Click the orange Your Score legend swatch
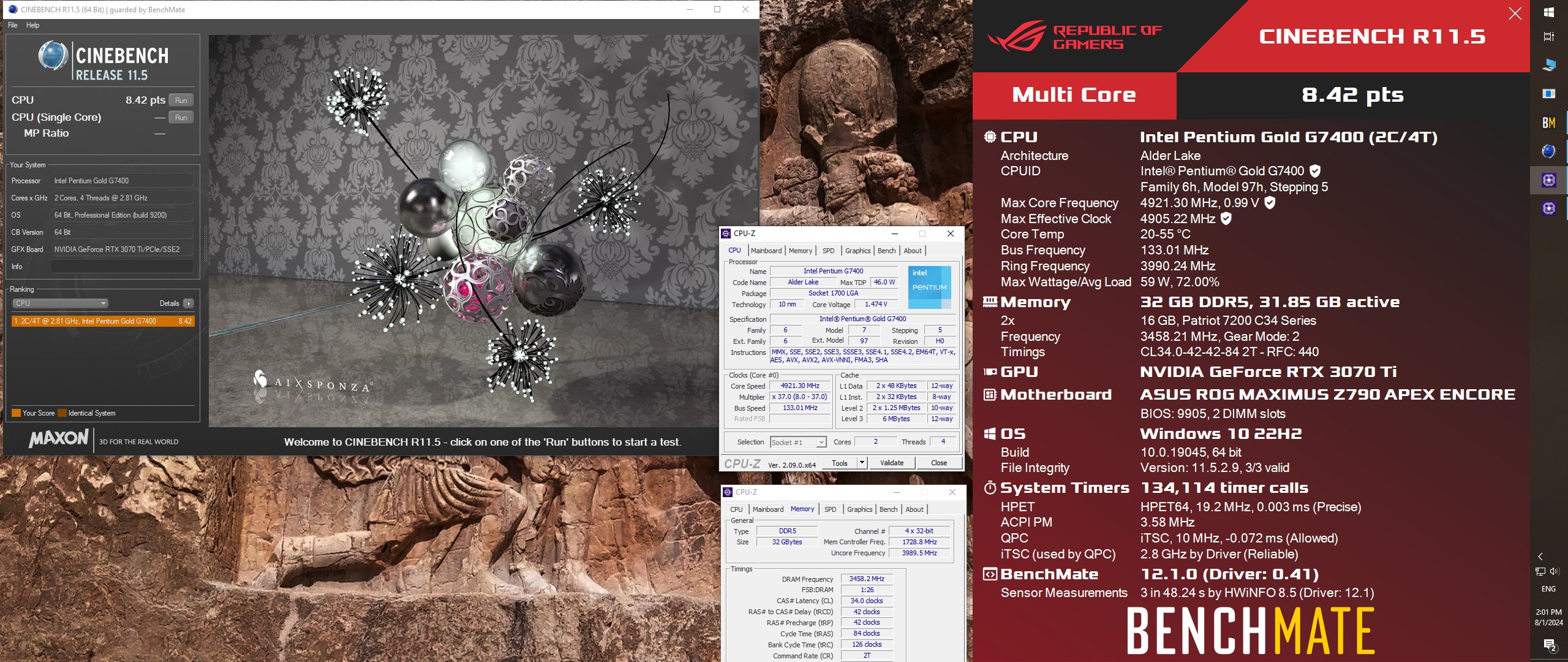 pos(16,413)
